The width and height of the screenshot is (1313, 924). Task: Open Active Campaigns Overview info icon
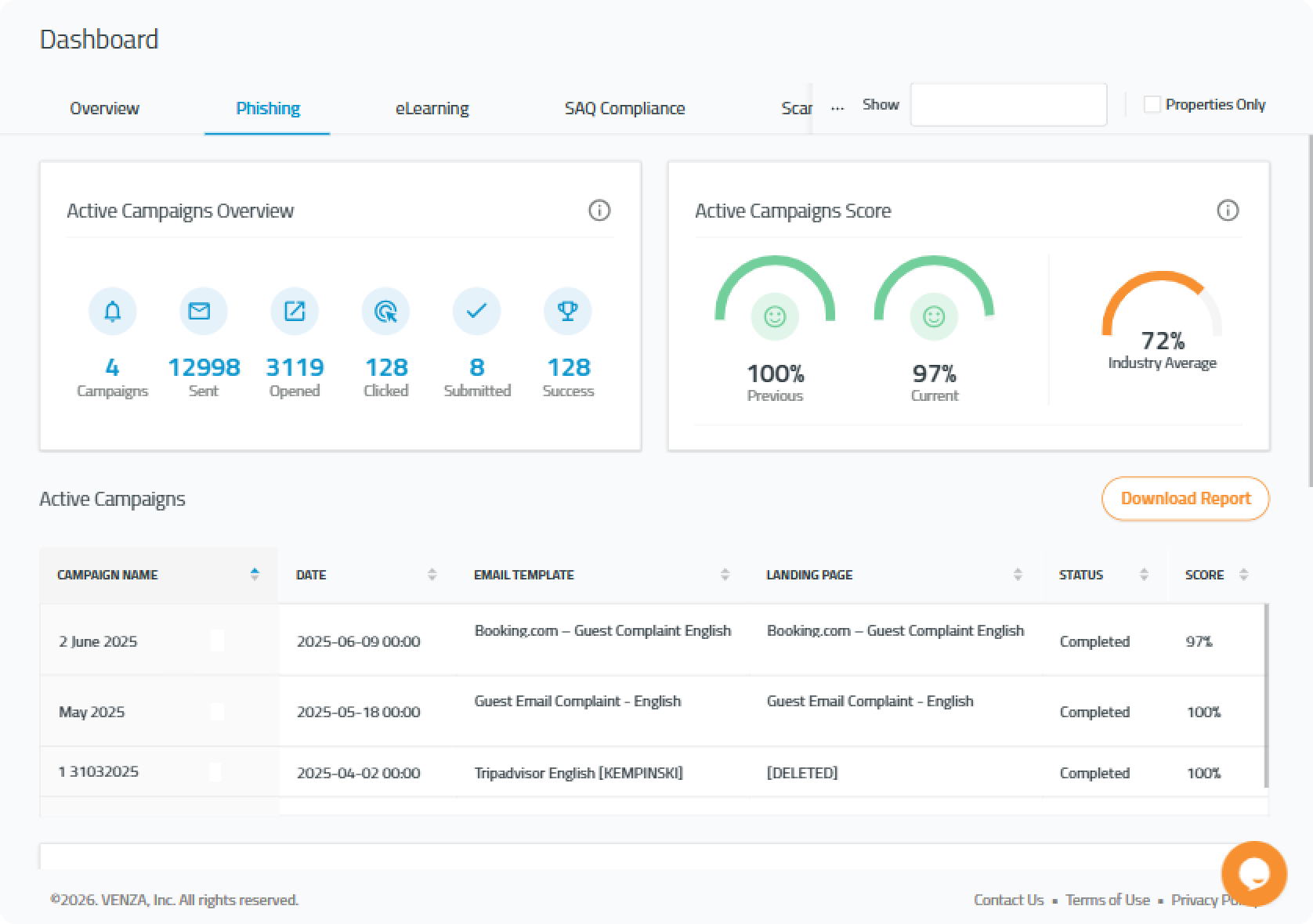click(x=599, y=211)
